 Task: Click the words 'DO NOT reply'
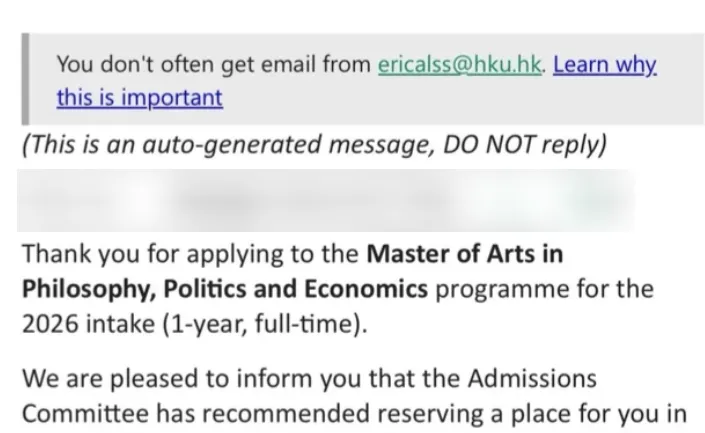(x=522, y=145)
